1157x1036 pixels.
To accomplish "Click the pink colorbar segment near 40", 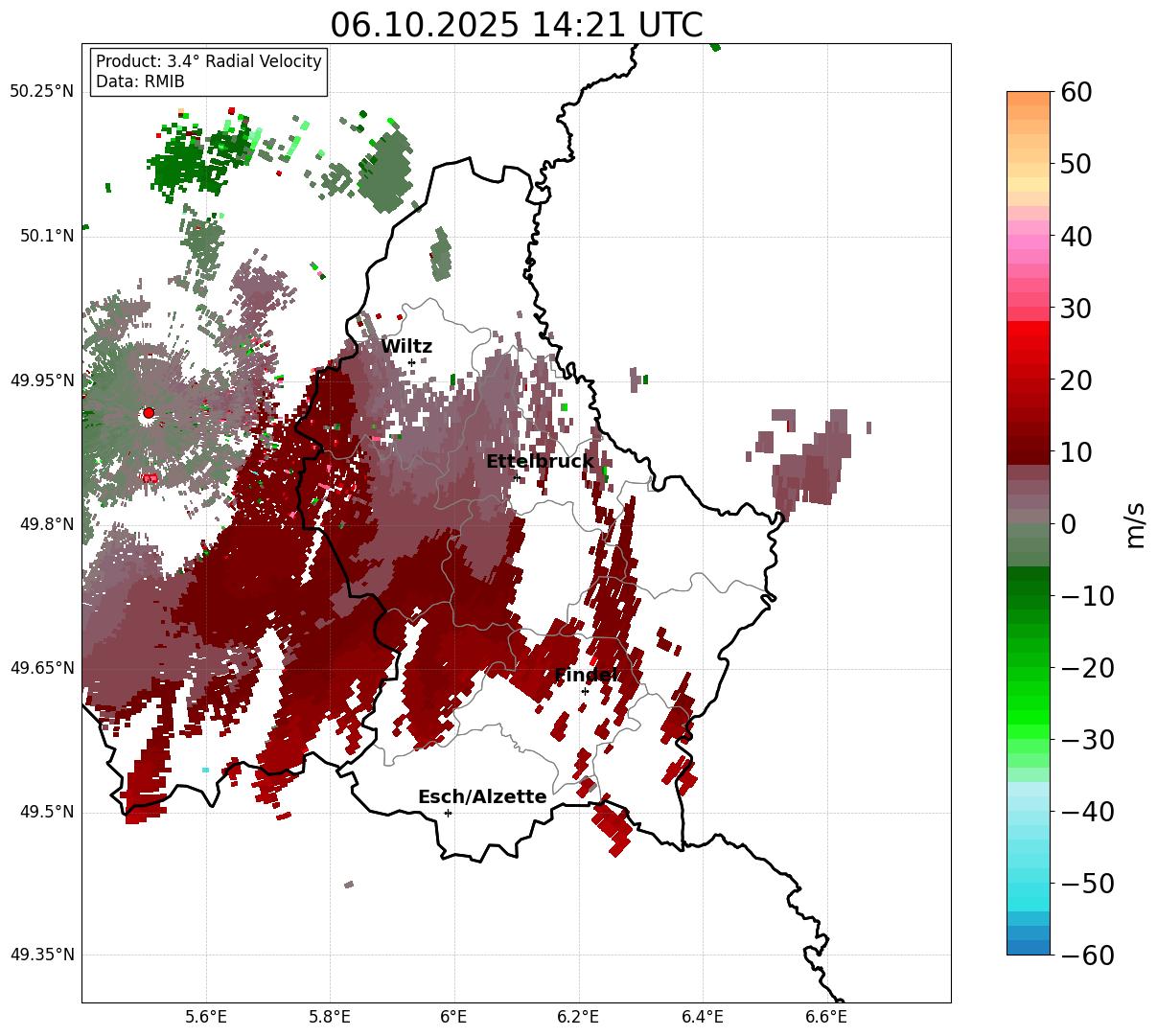I will [x=1029, y=236].
